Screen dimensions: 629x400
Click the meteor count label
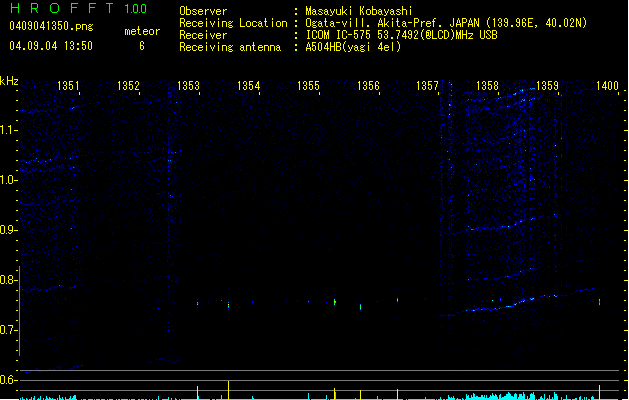(x=142, y=31)
